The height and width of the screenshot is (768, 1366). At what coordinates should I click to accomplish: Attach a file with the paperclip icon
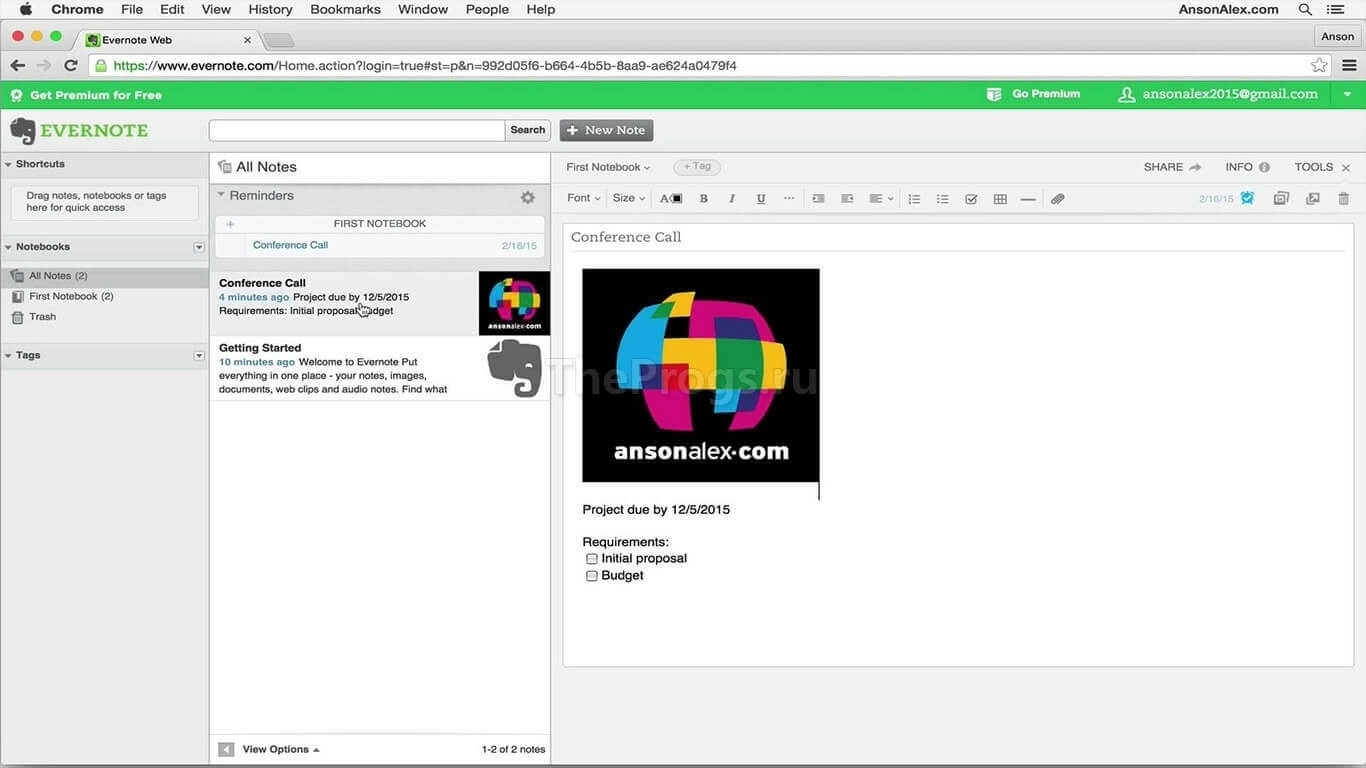click(x=1057, y=199)
